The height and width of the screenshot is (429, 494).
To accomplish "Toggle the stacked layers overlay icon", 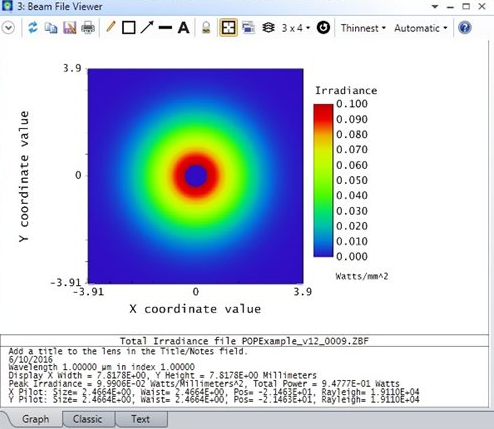I will [x=268, y=28].
